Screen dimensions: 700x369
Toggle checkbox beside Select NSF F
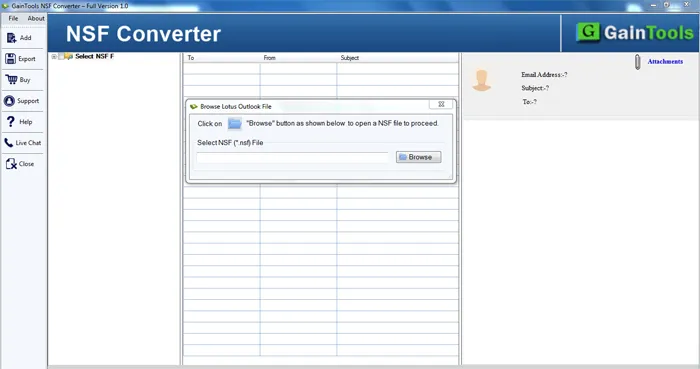[x=61, y=57]
